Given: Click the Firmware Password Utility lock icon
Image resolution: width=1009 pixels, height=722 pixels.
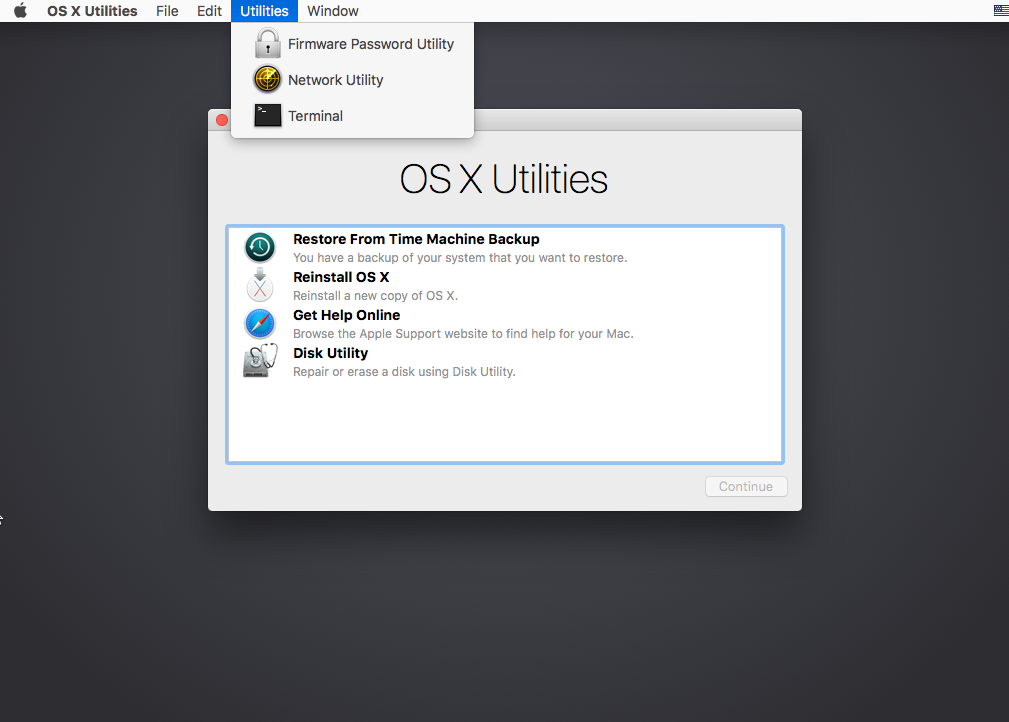Looking at the screenshot, I should (x=268, y=44).
